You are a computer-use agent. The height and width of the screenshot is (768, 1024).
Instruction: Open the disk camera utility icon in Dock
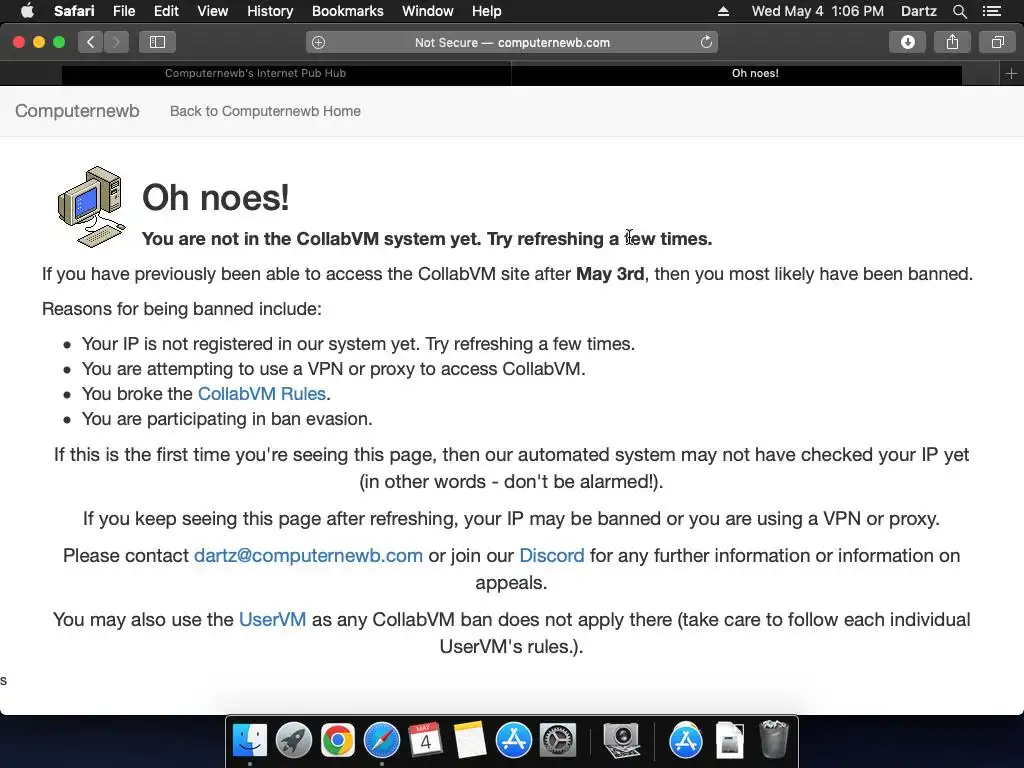point(621,741)
